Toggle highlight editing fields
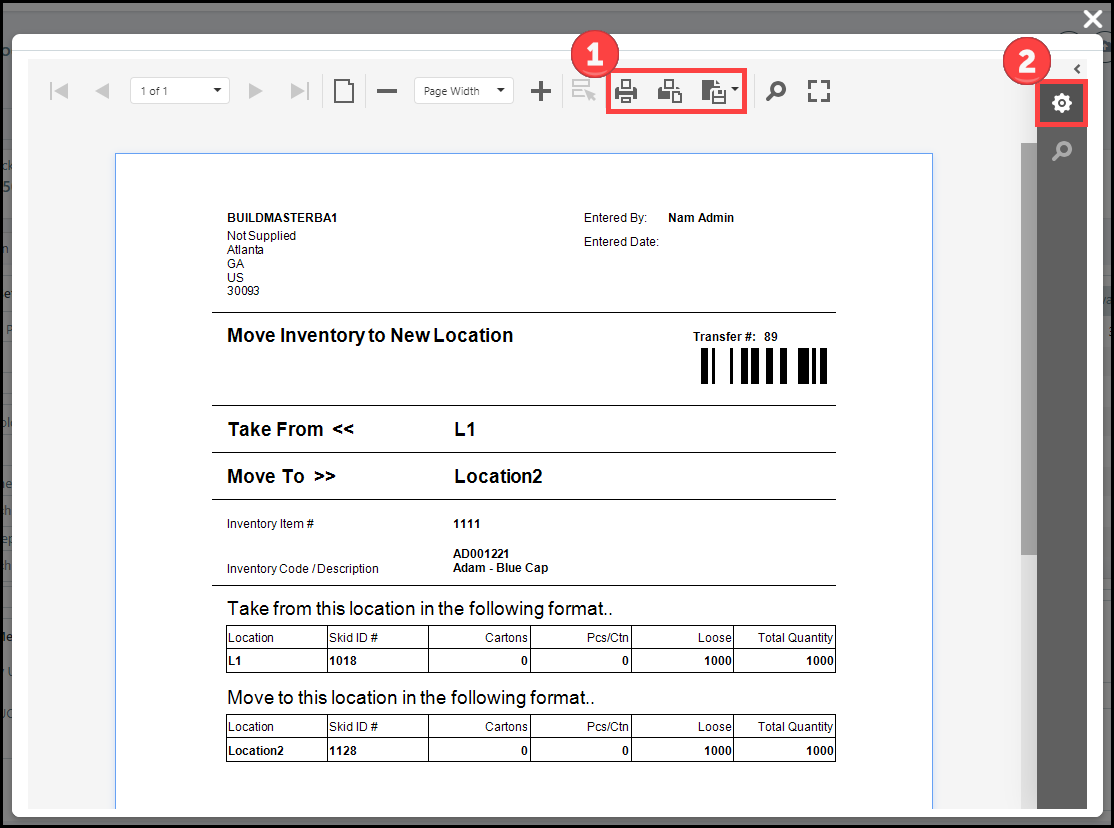The width and height of the screenshot is (1114, 828). click(583, 91)
